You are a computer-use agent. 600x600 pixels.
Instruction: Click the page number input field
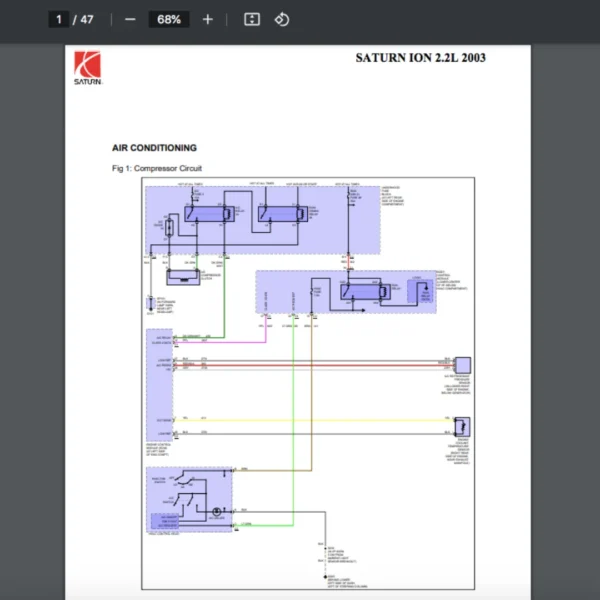[x=59, y=20]
